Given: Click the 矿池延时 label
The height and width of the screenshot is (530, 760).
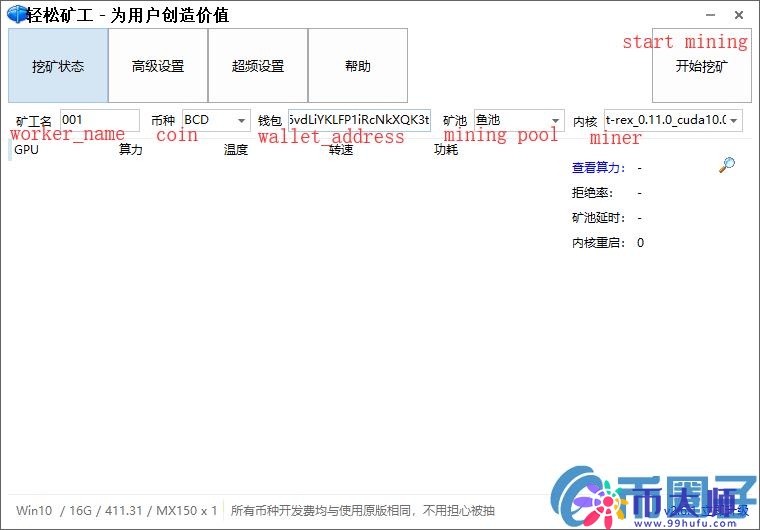Looking at the screenshot, I should 599,218.
